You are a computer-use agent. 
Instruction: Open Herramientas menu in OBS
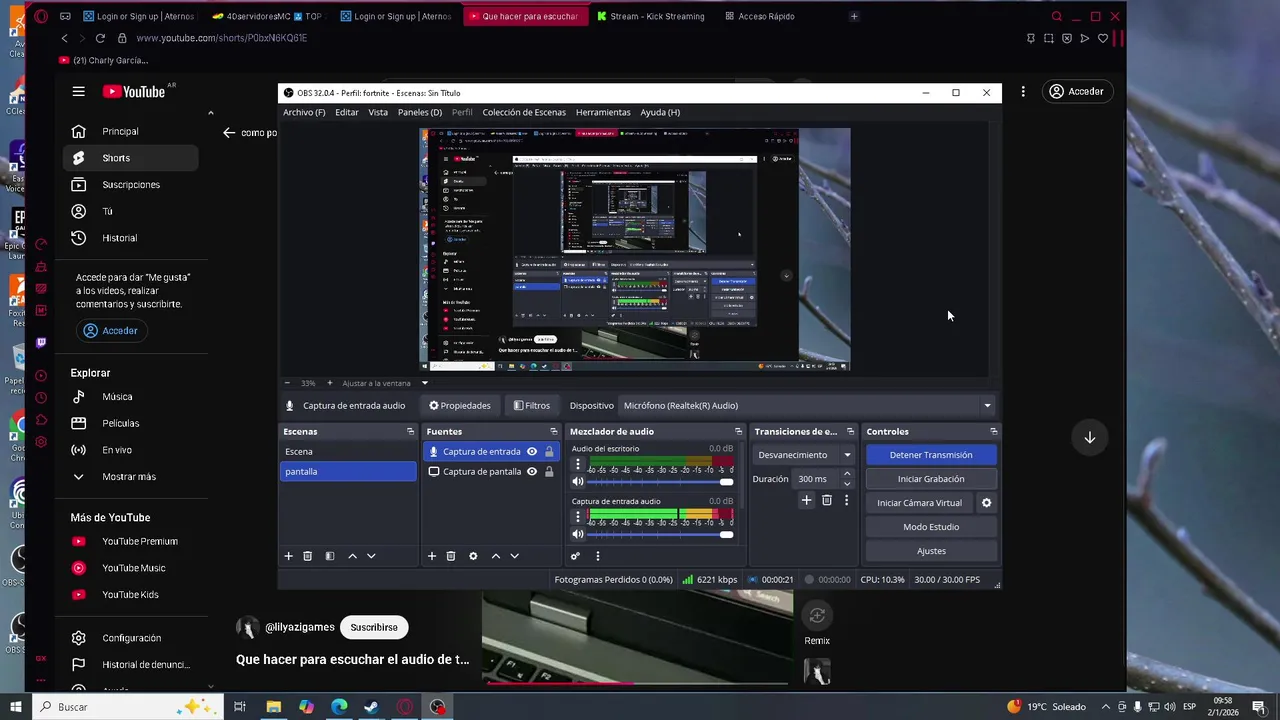[603, 112]
